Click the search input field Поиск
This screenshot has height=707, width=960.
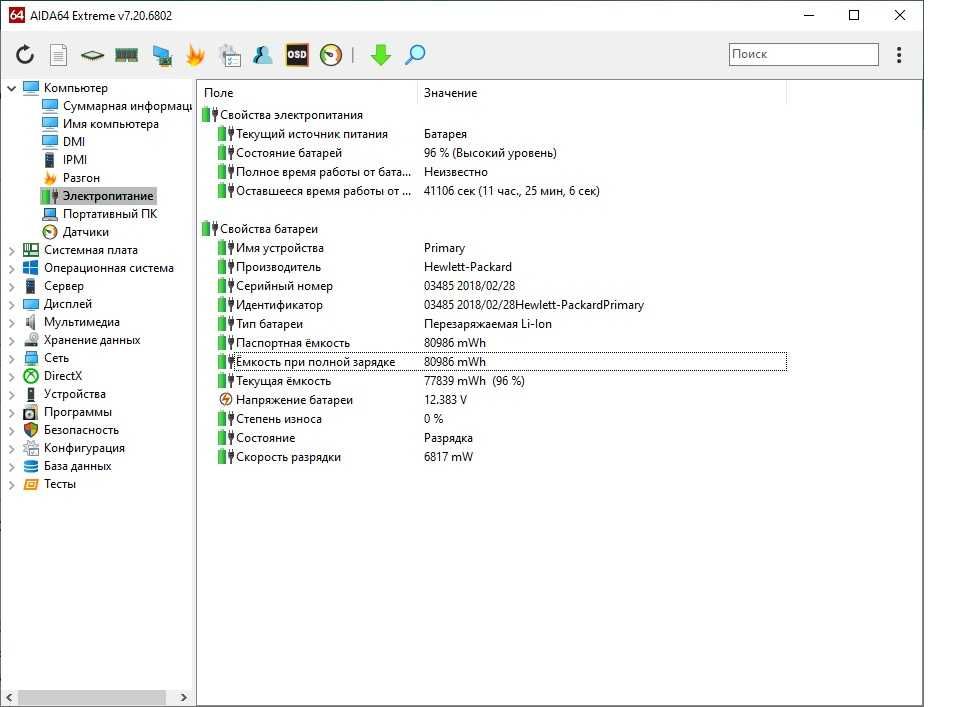point(803,54)
